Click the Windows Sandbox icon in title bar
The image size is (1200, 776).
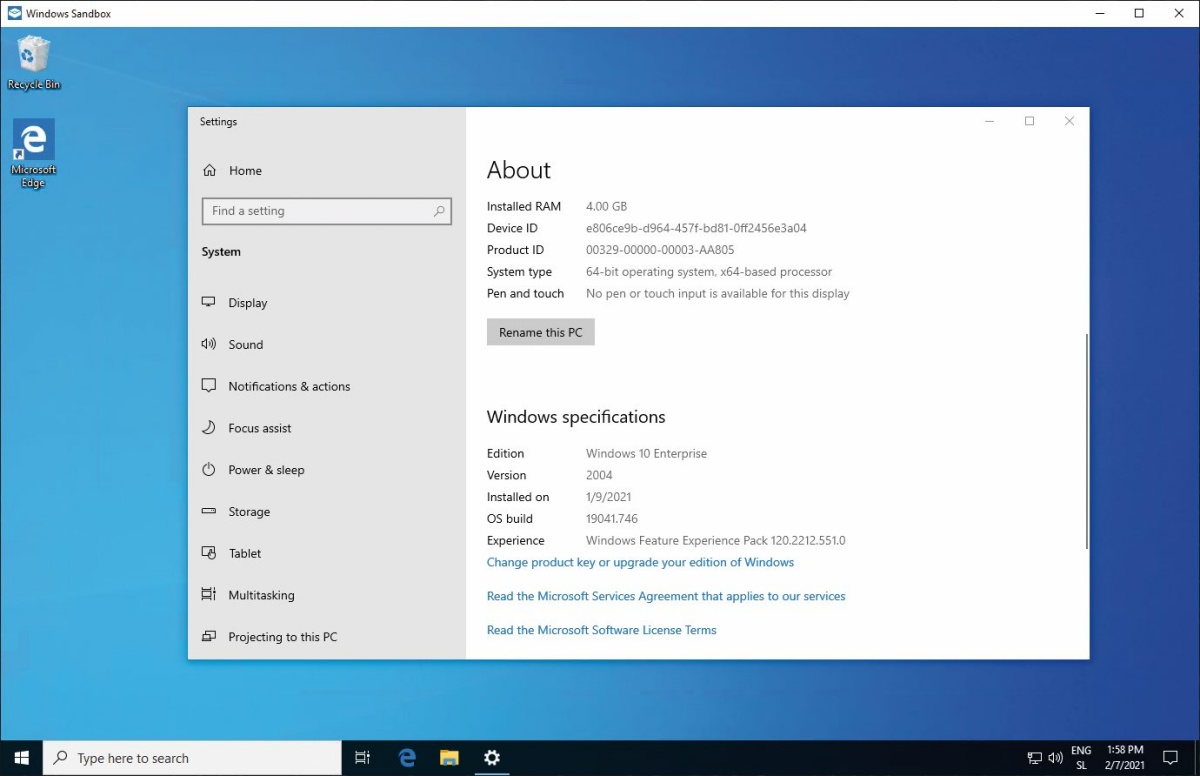(14, 14)
